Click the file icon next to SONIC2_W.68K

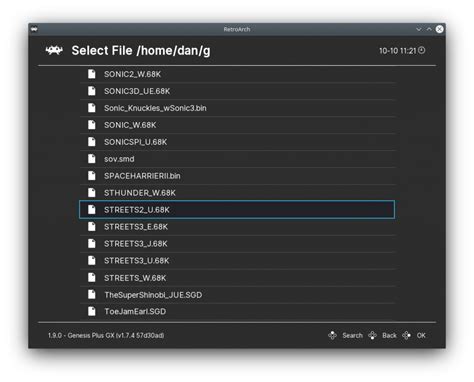tap(92, 74)
